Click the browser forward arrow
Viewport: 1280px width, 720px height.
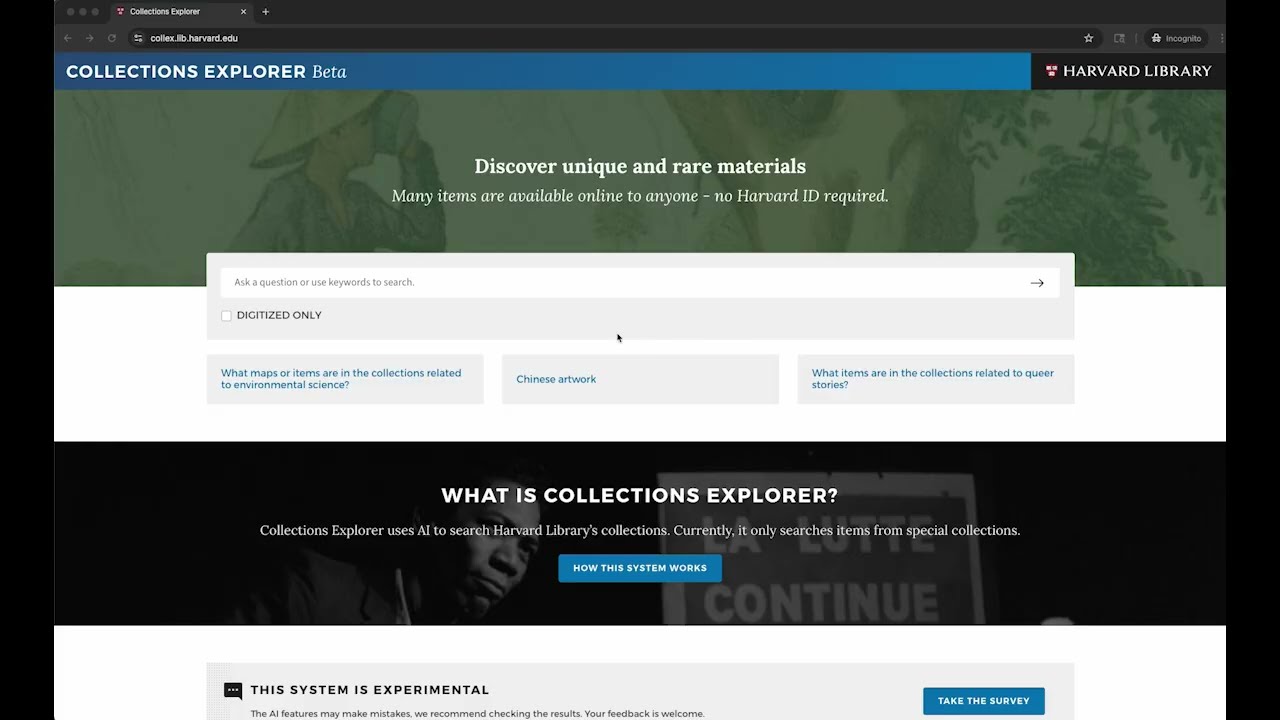click(x=90, y=38)
